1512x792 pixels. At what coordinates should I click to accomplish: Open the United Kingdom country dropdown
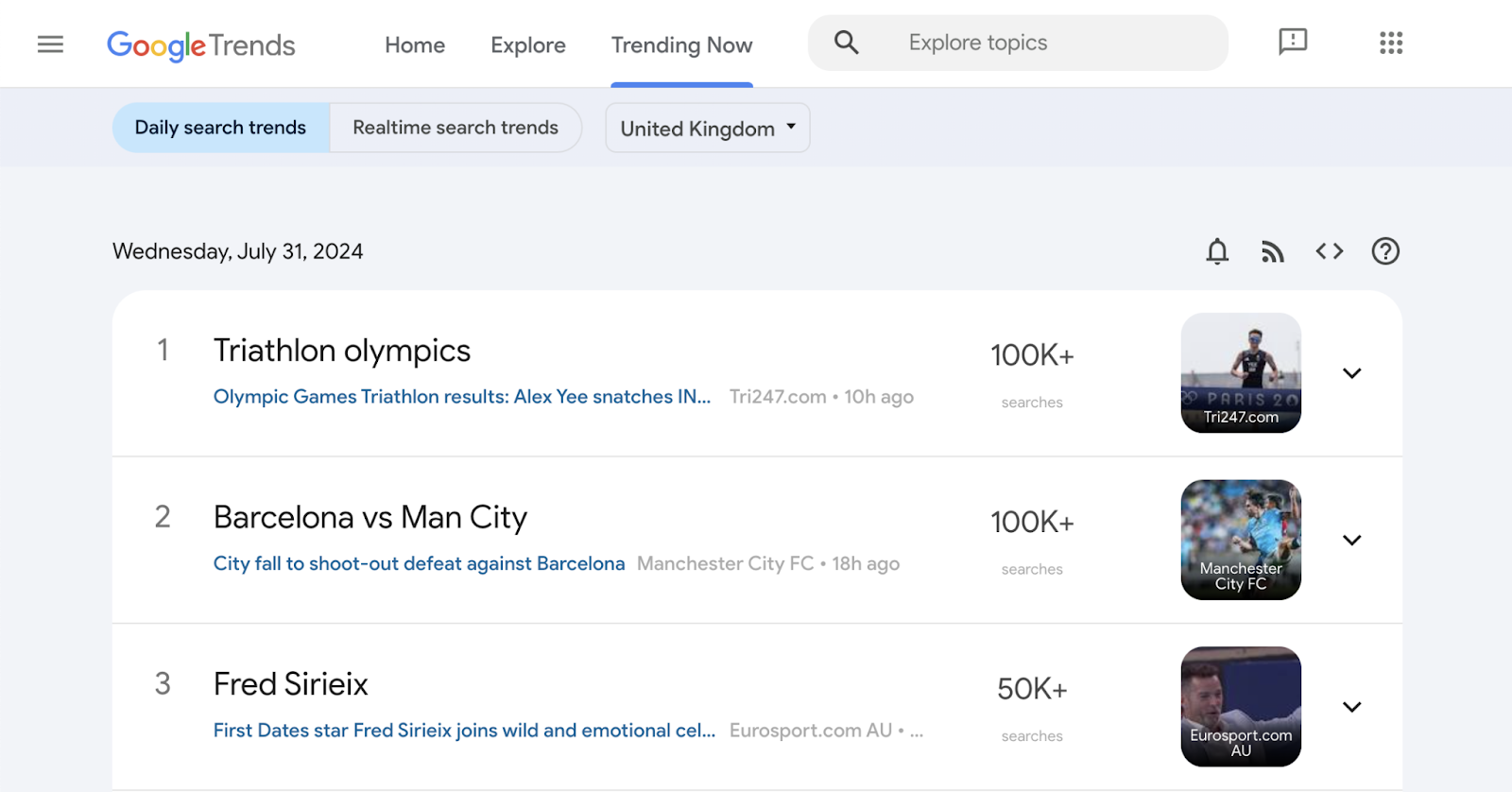coord(707,129)
